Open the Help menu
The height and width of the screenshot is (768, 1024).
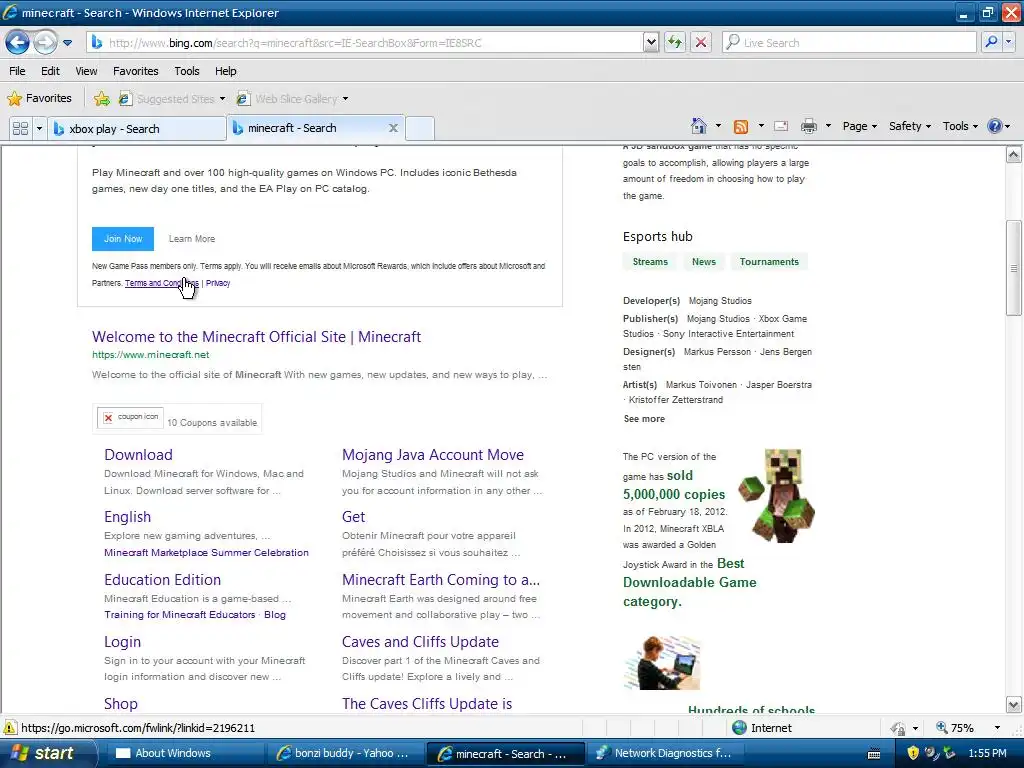click(226, 71)
